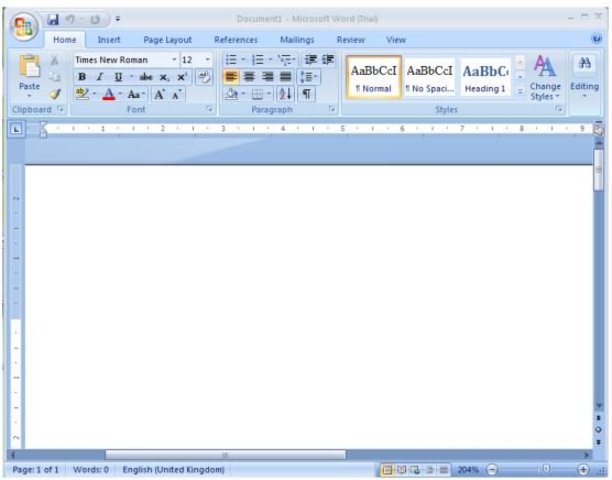Apply the Heading 1 style
The width and height of the screenshot is (612, 480).
[485, 77]
